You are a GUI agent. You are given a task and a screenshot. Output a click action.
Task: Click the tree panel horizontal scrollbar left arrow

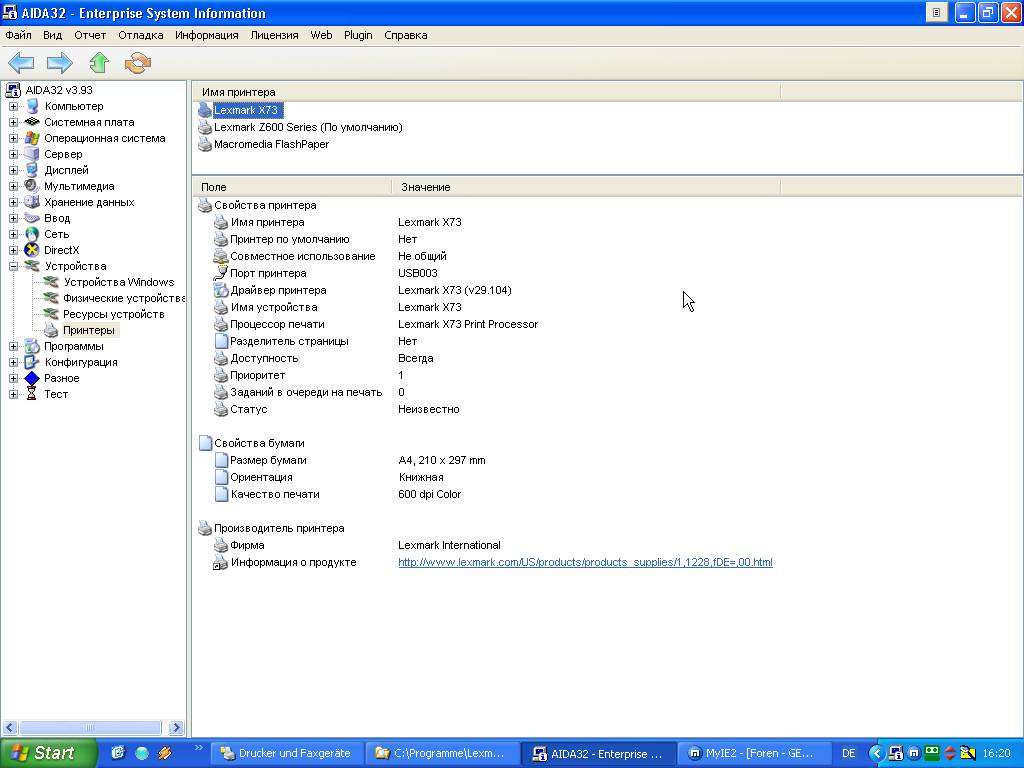pyautogui.click(x=10, y=727)
